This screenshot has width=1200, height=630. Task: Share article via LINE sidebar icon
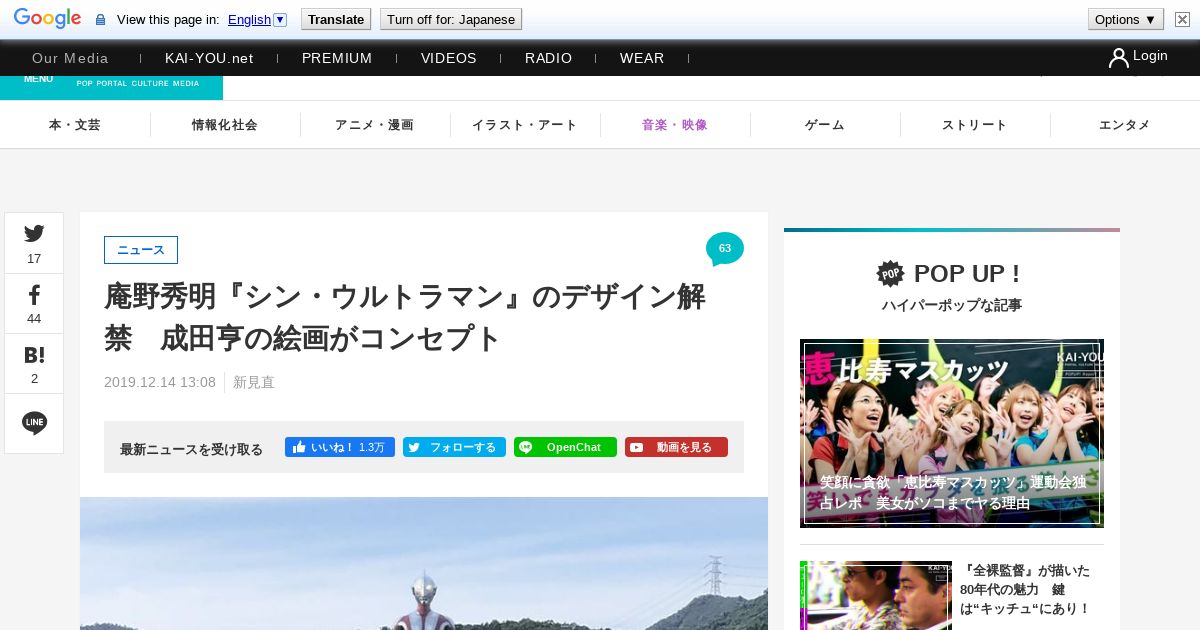[x=34, y=423]
